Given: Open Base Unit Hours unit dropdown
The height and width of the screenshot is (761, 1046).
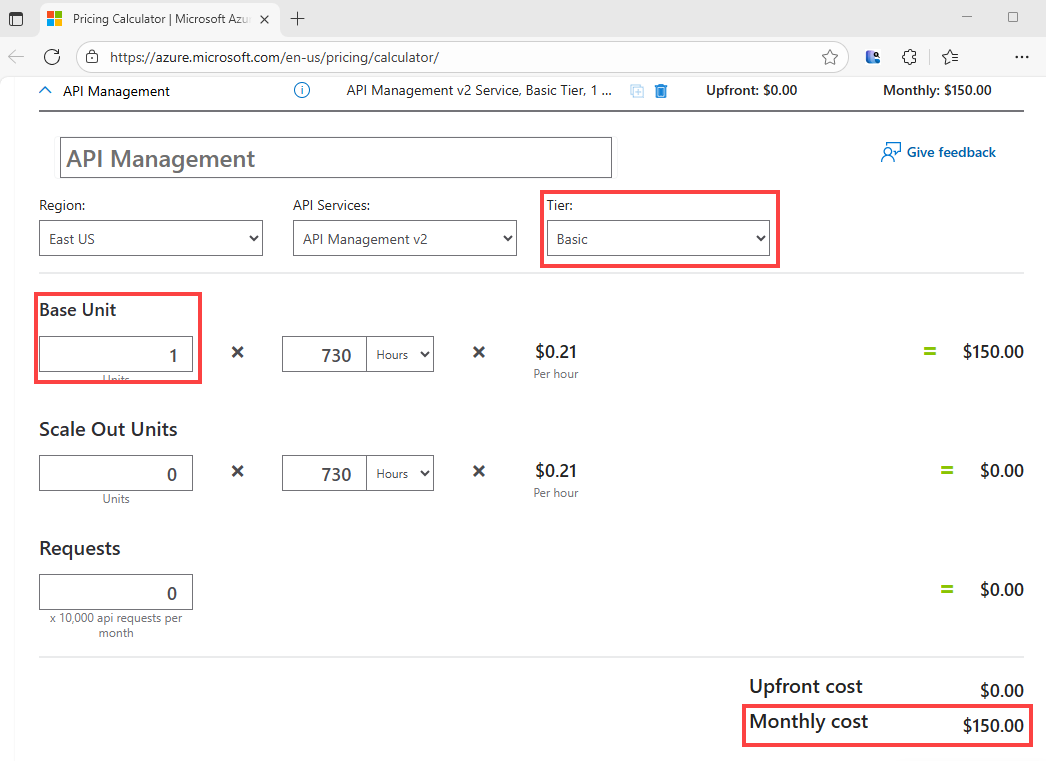Looking at the screenshot, I should coord(400,354).
